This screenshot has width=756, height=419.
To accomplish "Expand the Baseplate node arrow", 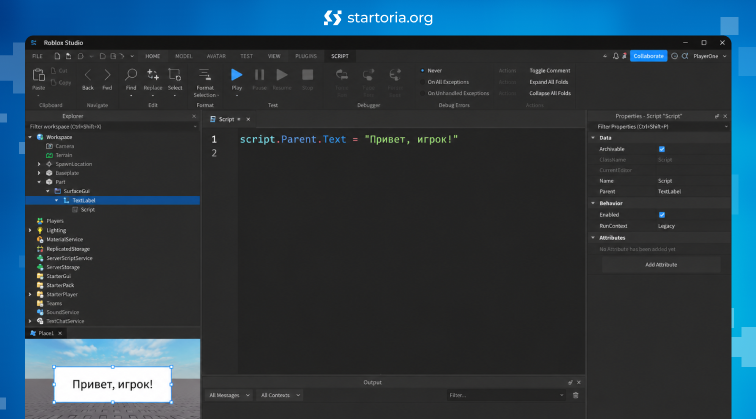I will tap(39, 173).
